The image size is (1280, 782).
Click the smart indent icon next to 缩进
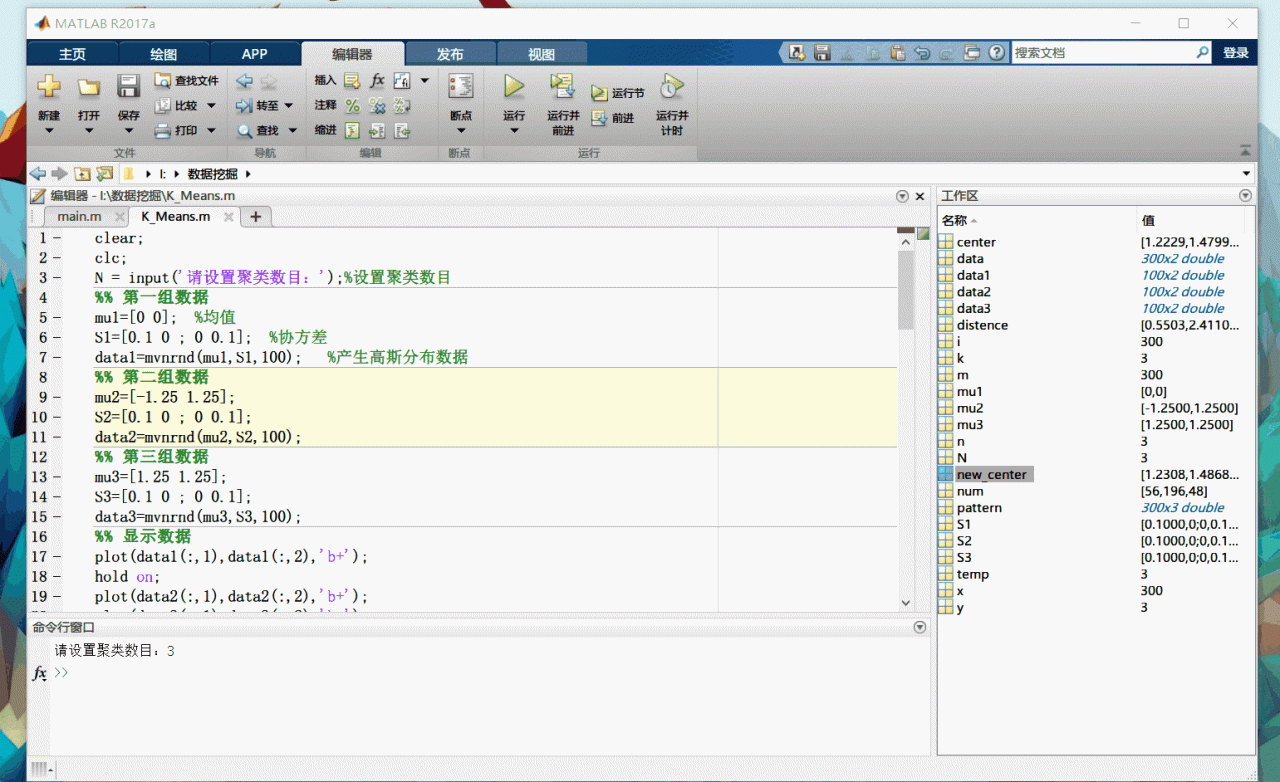(x=352, y=130)
